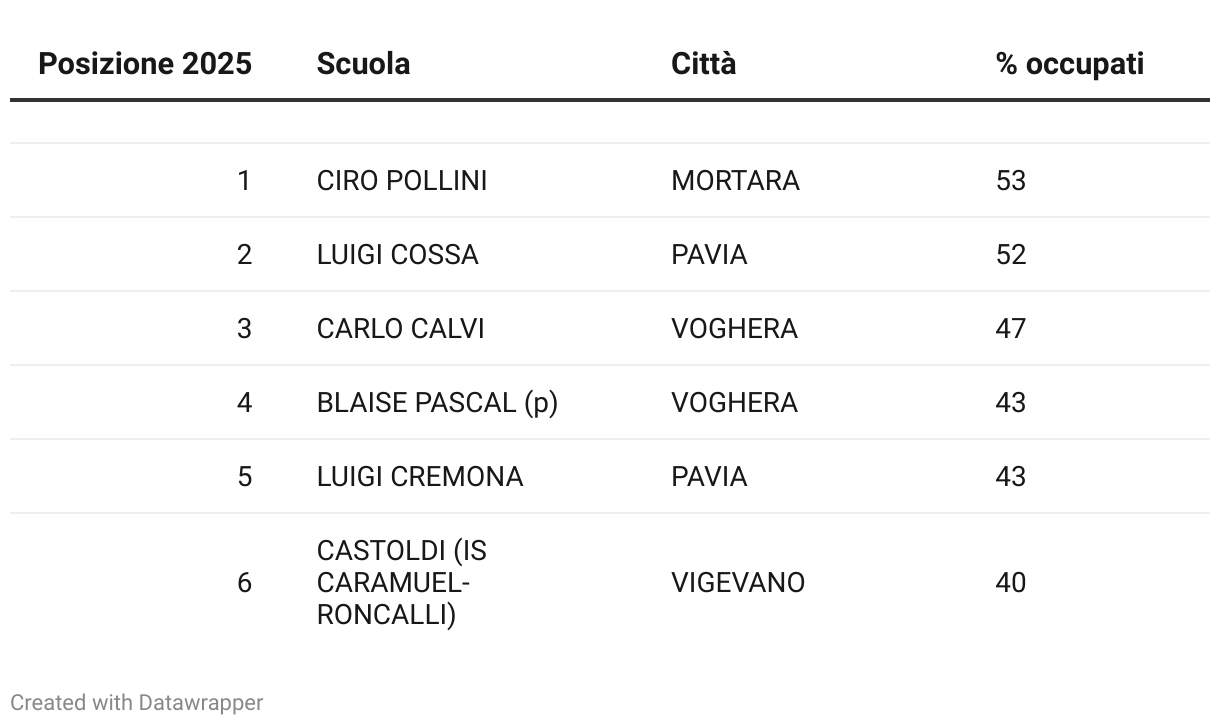Viewport: 1220px width, 726px height.
Task: Click the Posizione 2025 column header
Action: pyautogui.click(x=145, y=64)
